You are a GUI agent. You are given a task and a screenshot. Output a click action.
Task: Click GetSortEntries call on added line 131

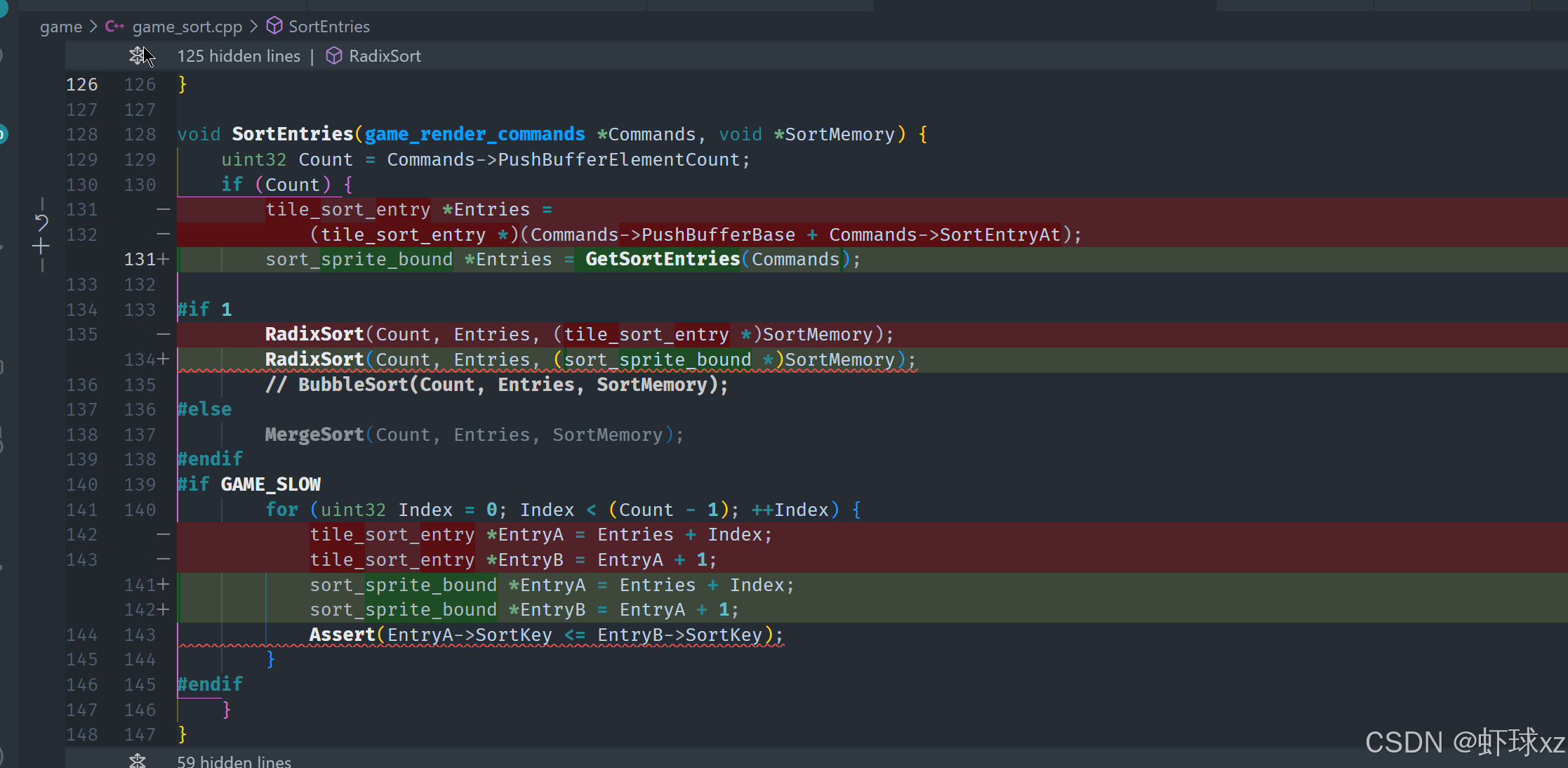coord(662,259)
